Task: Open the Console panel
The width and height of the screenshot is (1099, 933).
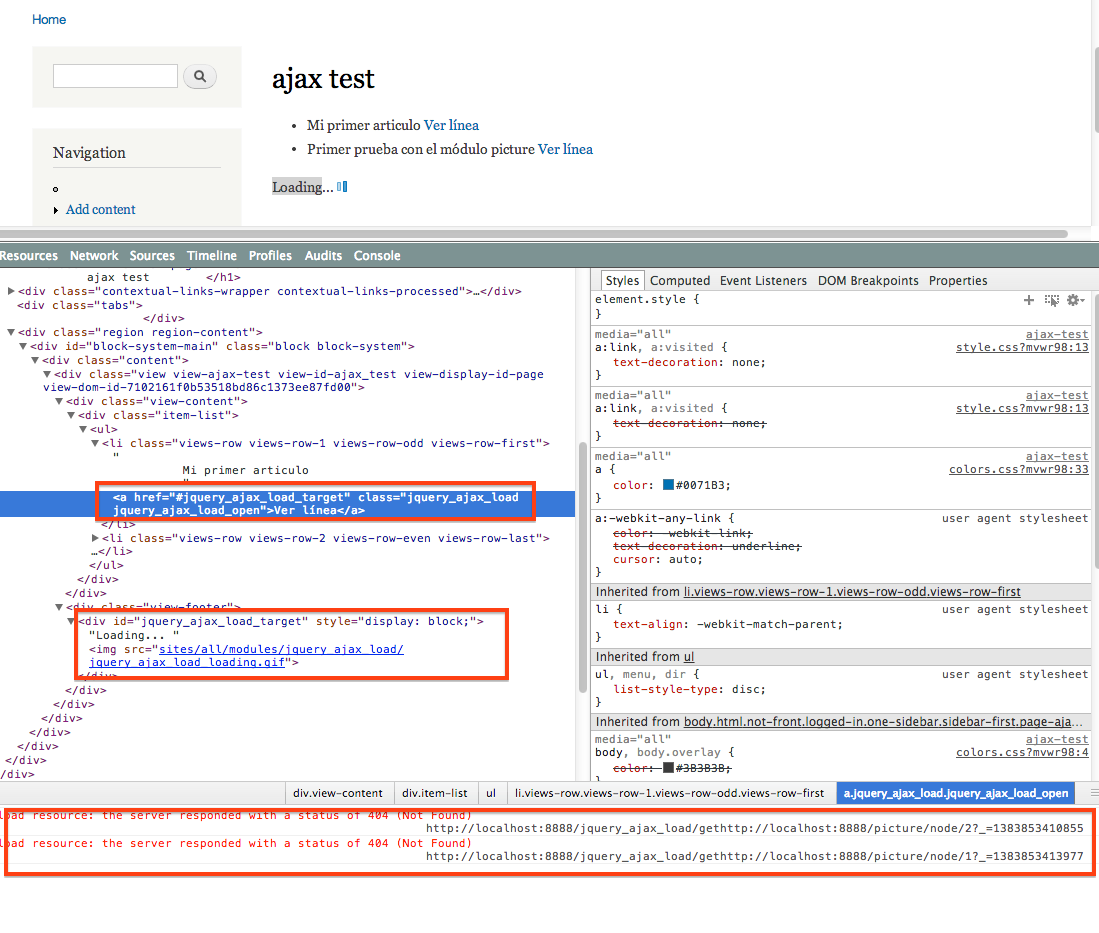Action: 377,256
